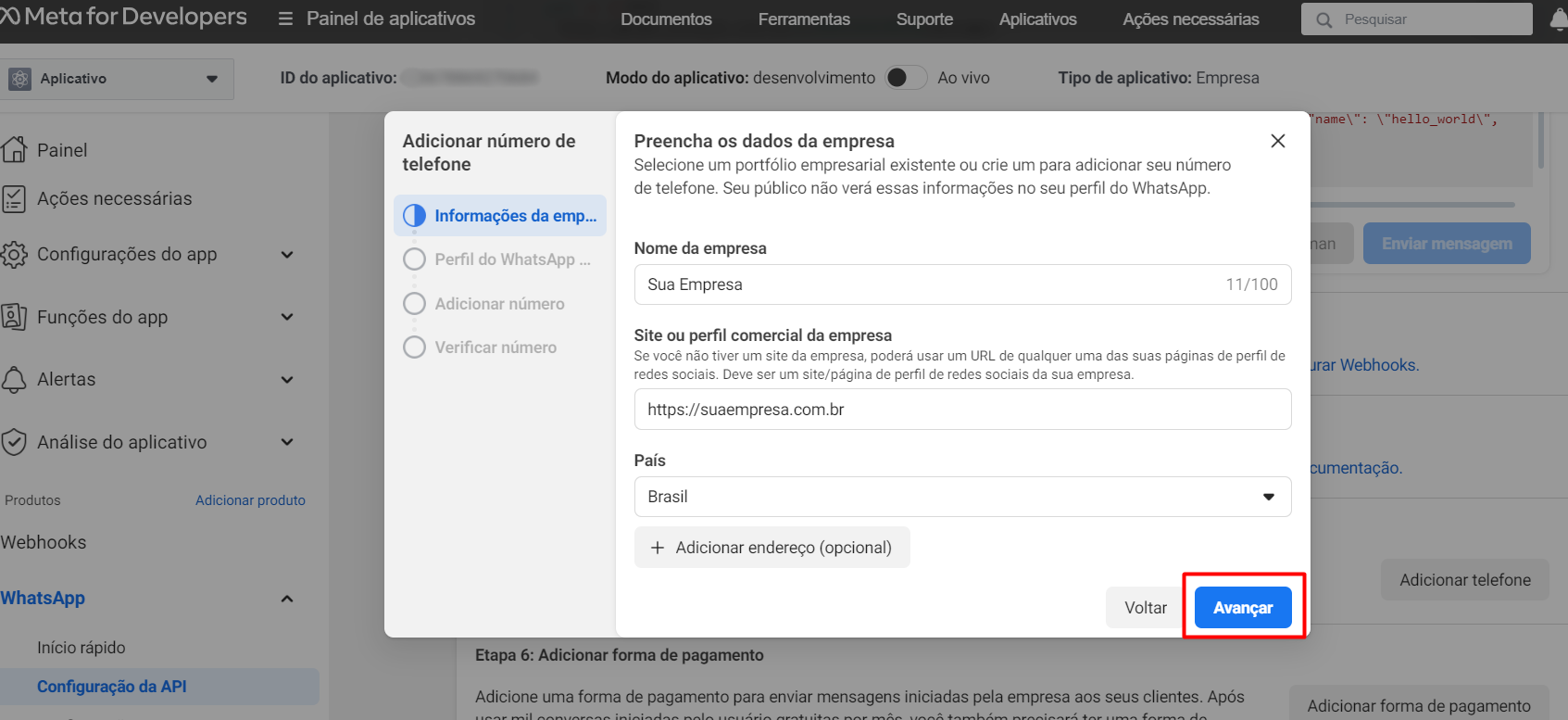Open the Aplicativo selector dropdown
Screen dimensions: 1568x720
tap(118, 79)
